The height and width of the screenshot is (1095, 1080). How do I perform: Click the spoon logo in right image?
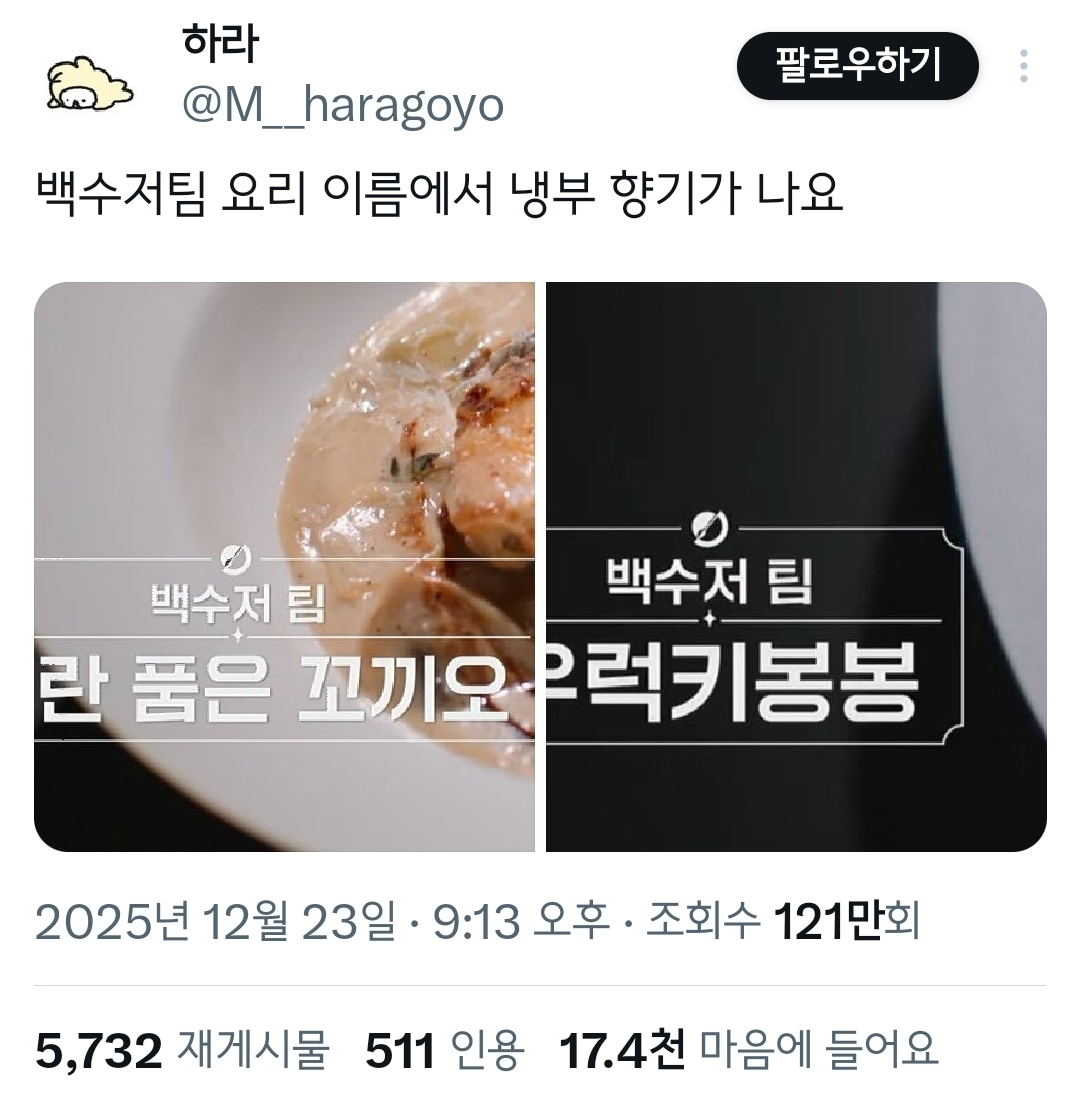pyautogui.click(x=710, y=529)
